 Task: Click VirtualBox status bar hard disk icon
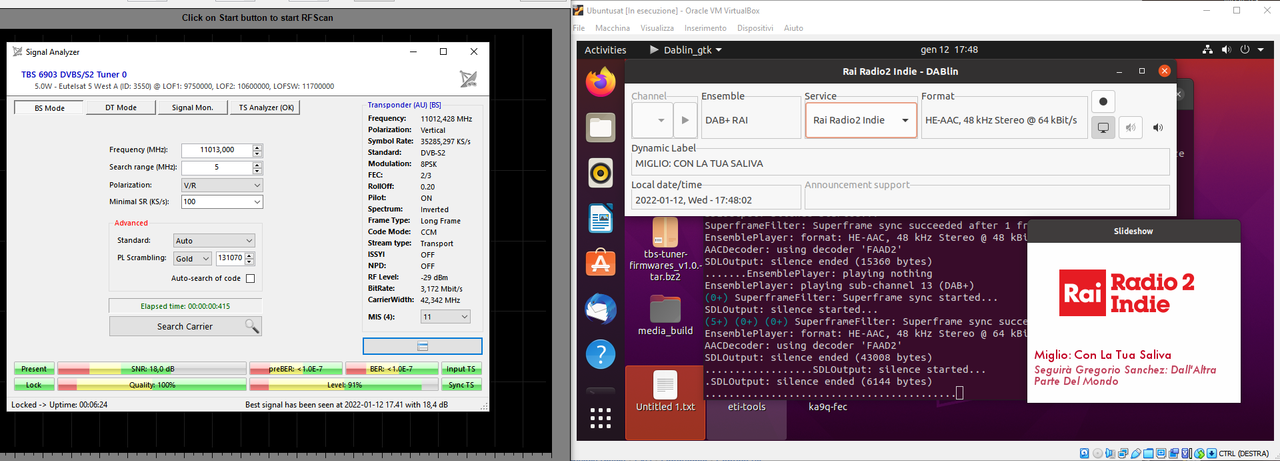(1082, 453)
